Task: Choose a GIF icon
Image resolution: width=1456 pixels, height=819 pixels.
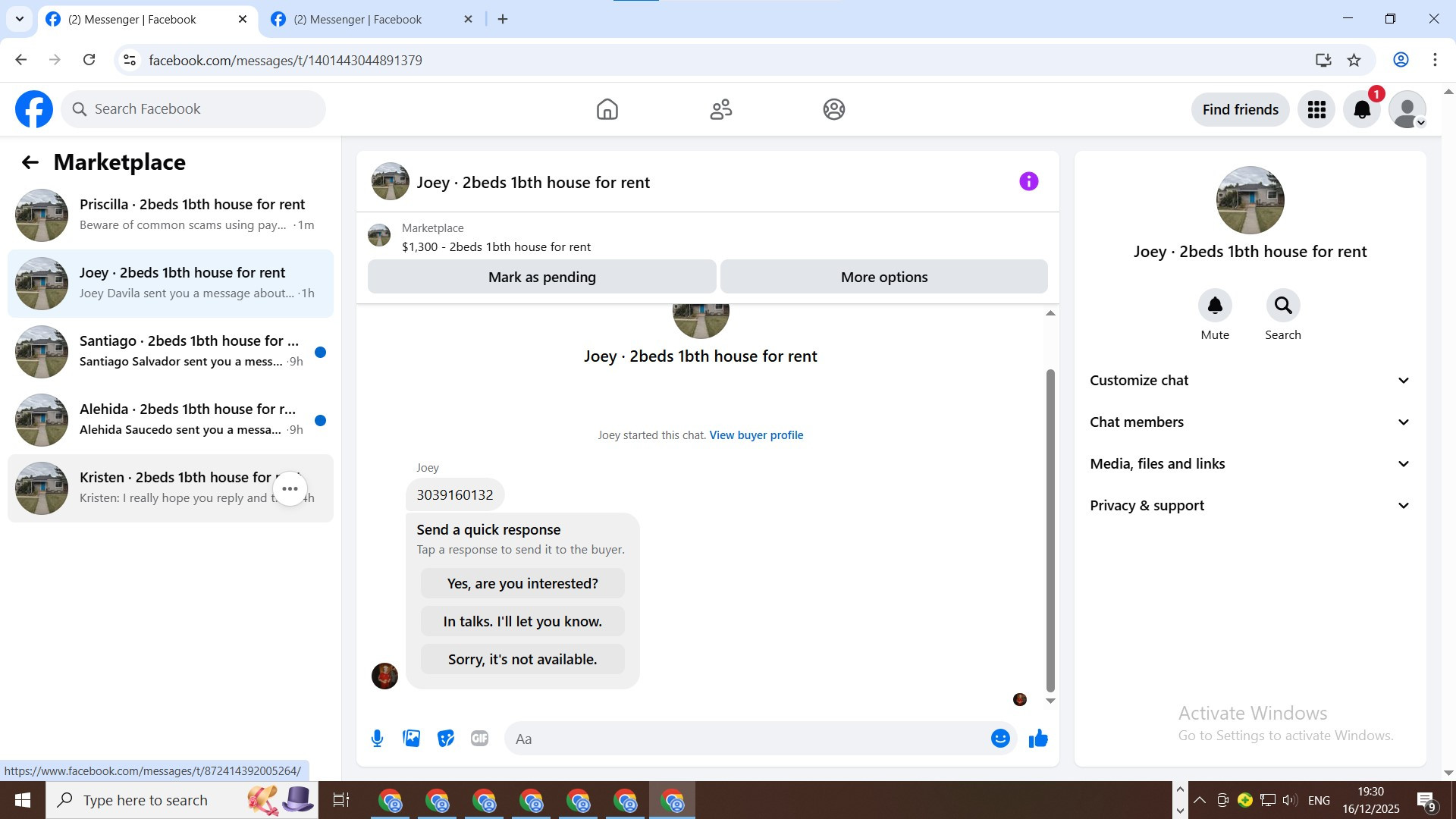Action: pos(480,739)
